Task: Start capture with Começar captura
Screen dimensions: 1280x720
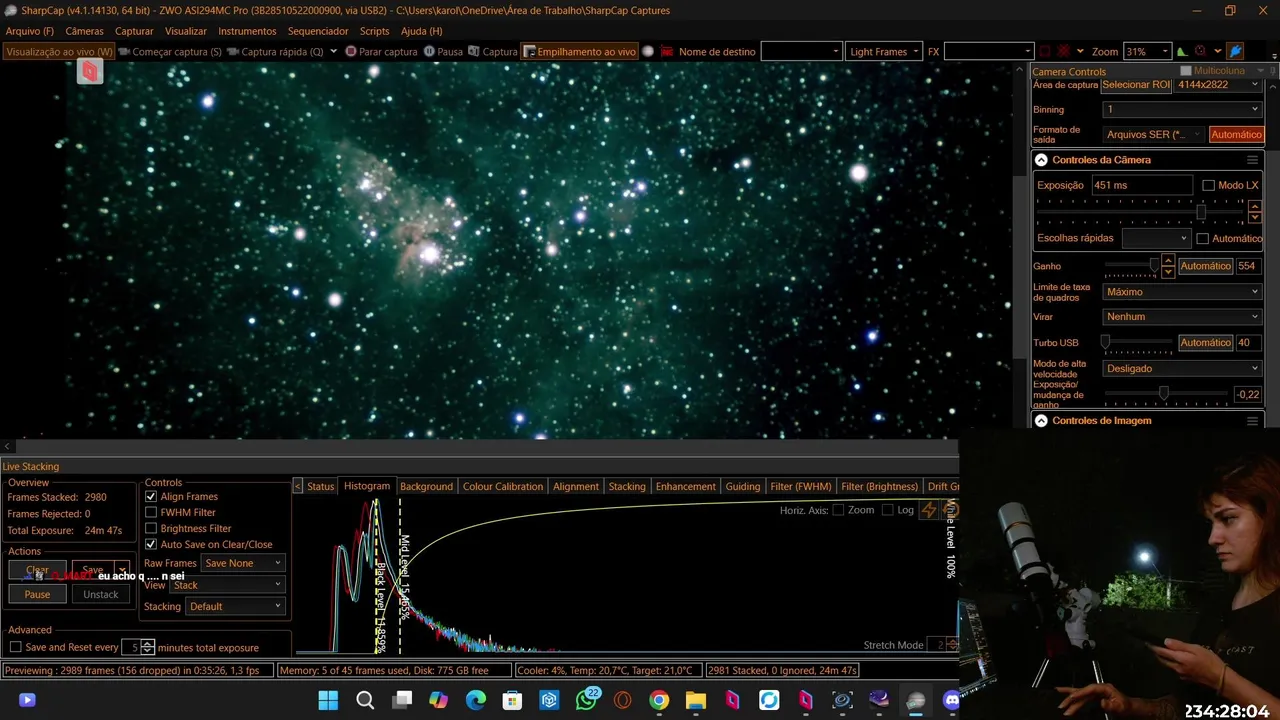Action: [x=170, y=51]
